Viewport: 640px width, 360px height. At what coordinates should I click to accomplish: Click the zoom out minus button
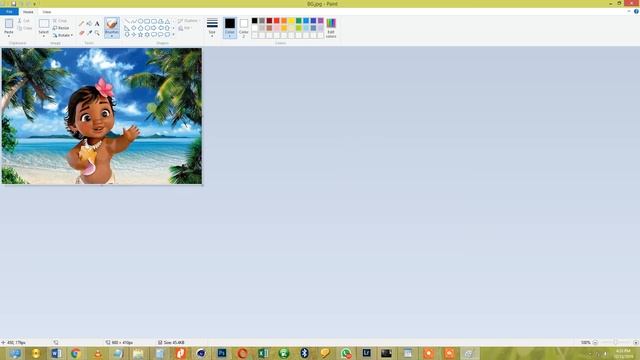click(x=595, y=342)
